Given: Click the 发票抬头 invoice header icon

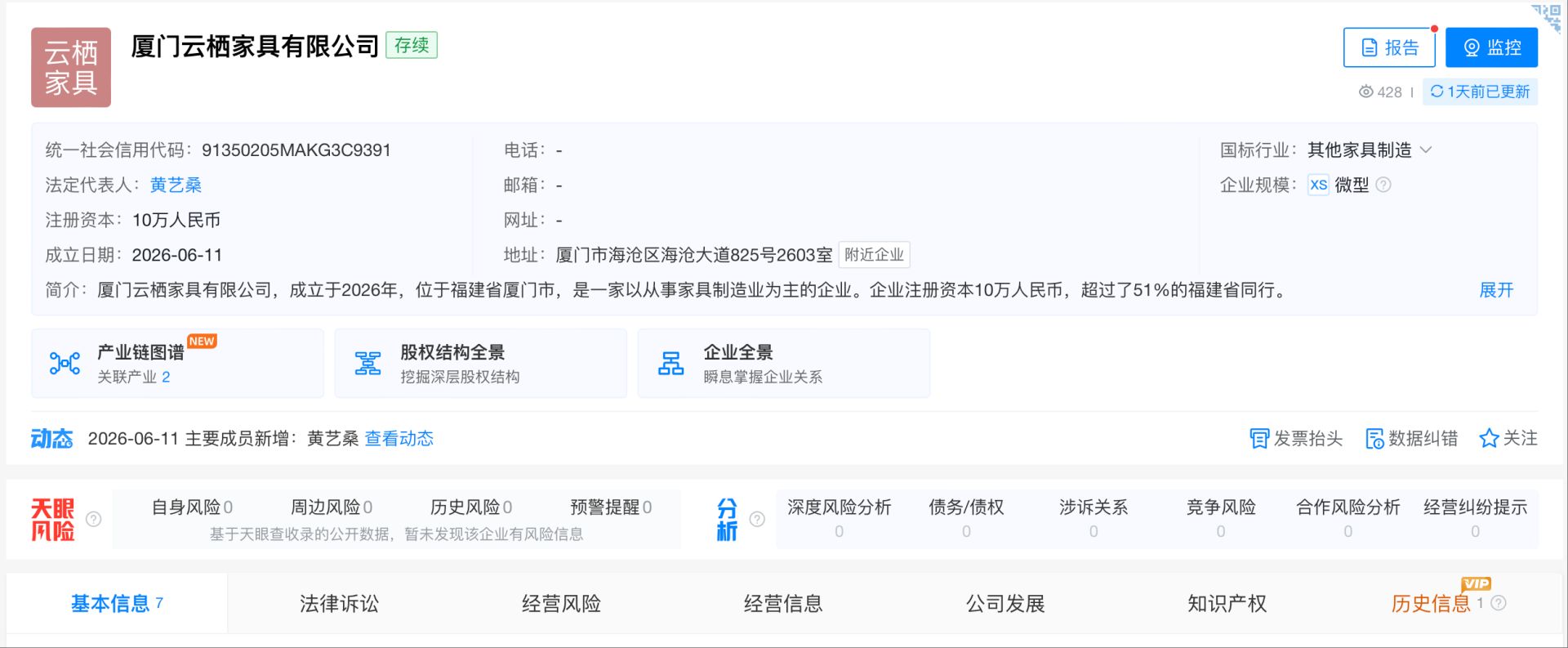Looking at the screenshot, I should 1259,439.
